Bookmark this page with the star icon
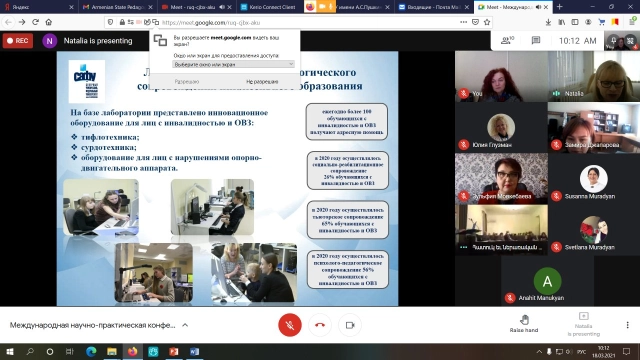 [487, 22]
